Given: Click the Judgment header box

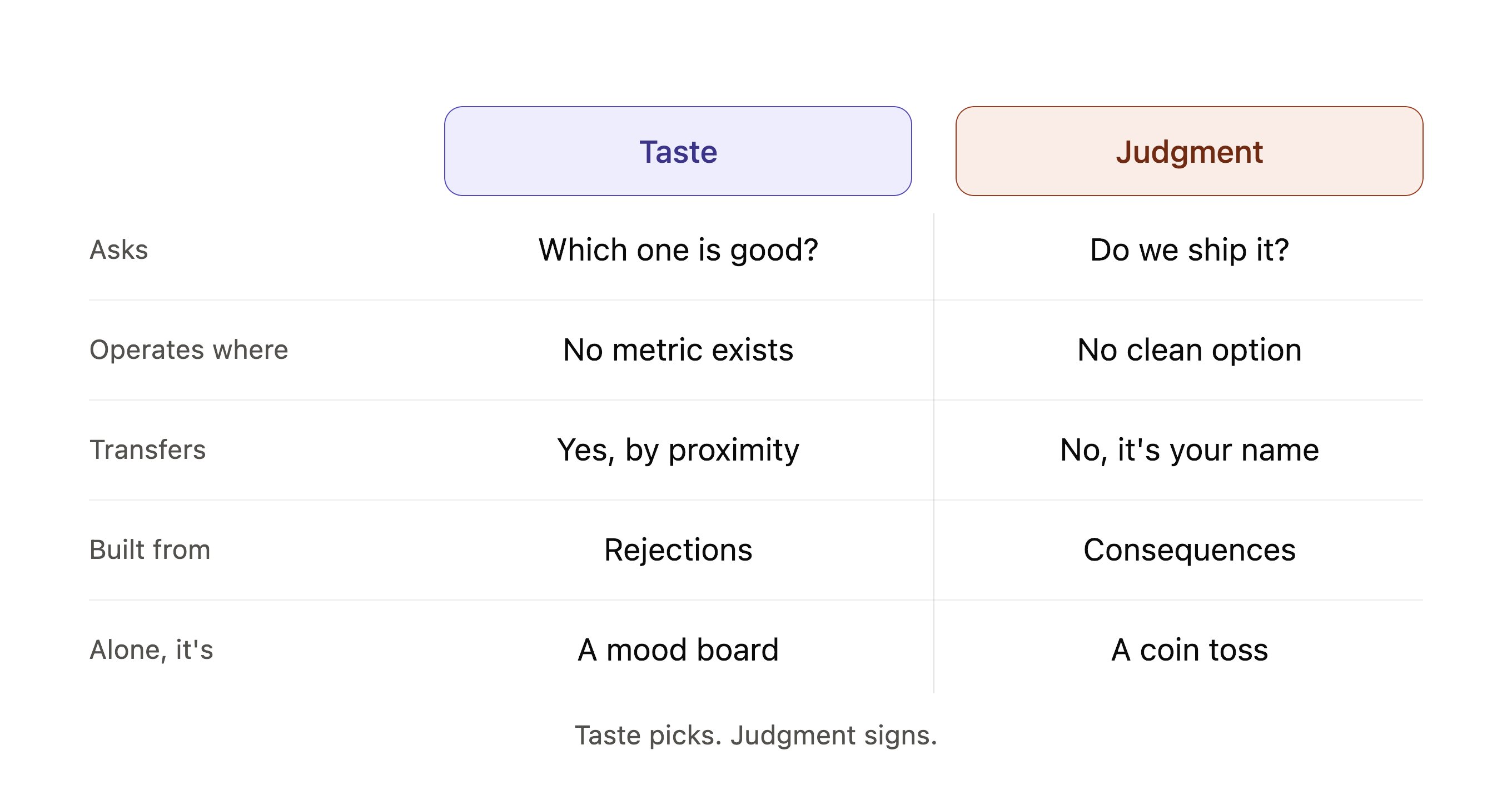Looking at the screenshot, I should (x=1189, y=151).
